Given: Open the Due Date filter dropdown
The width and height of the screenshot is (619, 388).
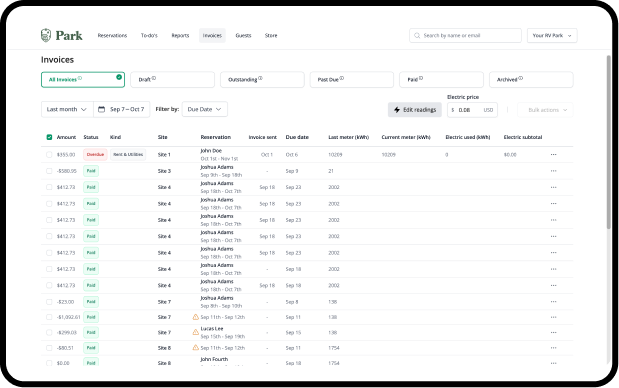Looking at the screenshot, I should pos(204,109).
